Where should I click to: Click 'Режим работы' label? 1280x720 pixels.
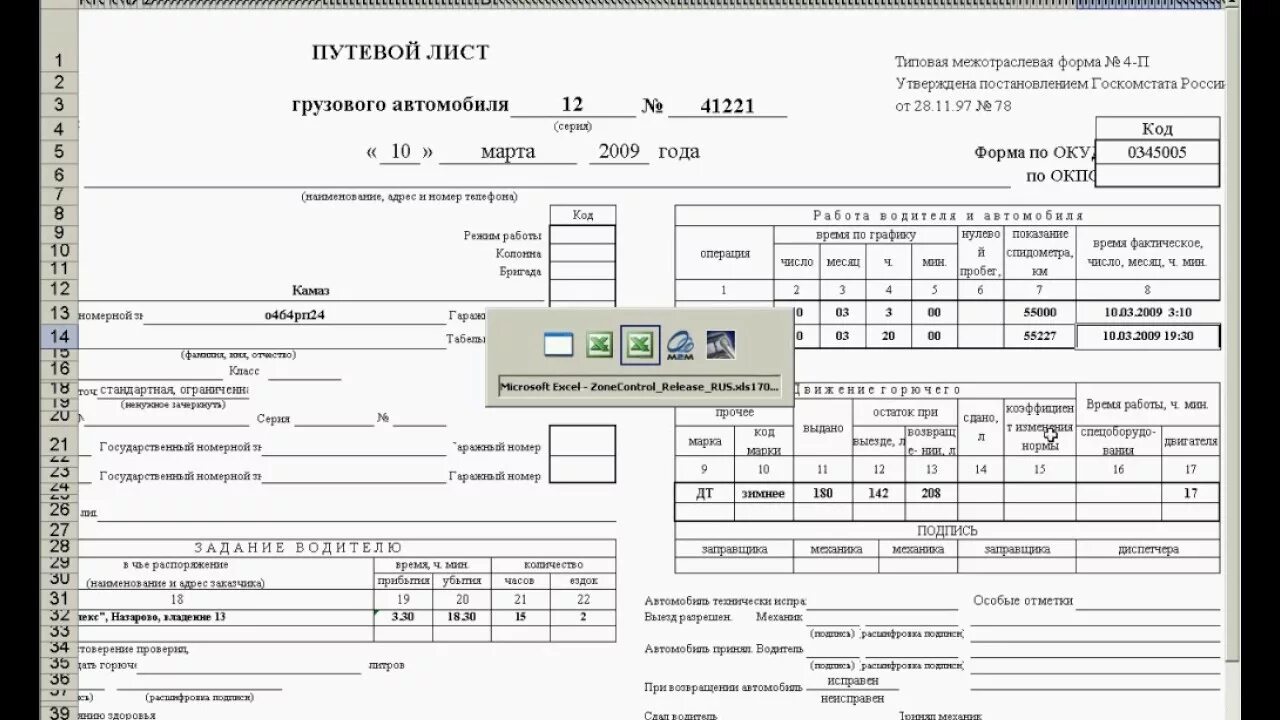(502, 235)
